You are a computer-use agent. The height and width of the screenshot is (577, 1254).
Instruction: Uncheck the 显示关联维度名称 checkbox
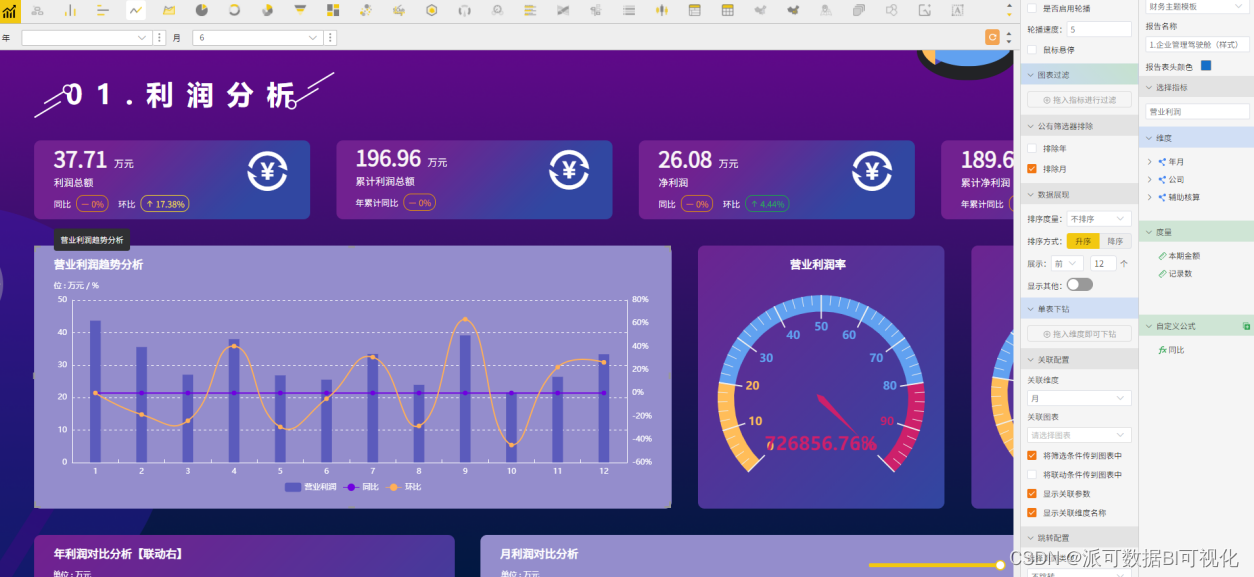1032,513
